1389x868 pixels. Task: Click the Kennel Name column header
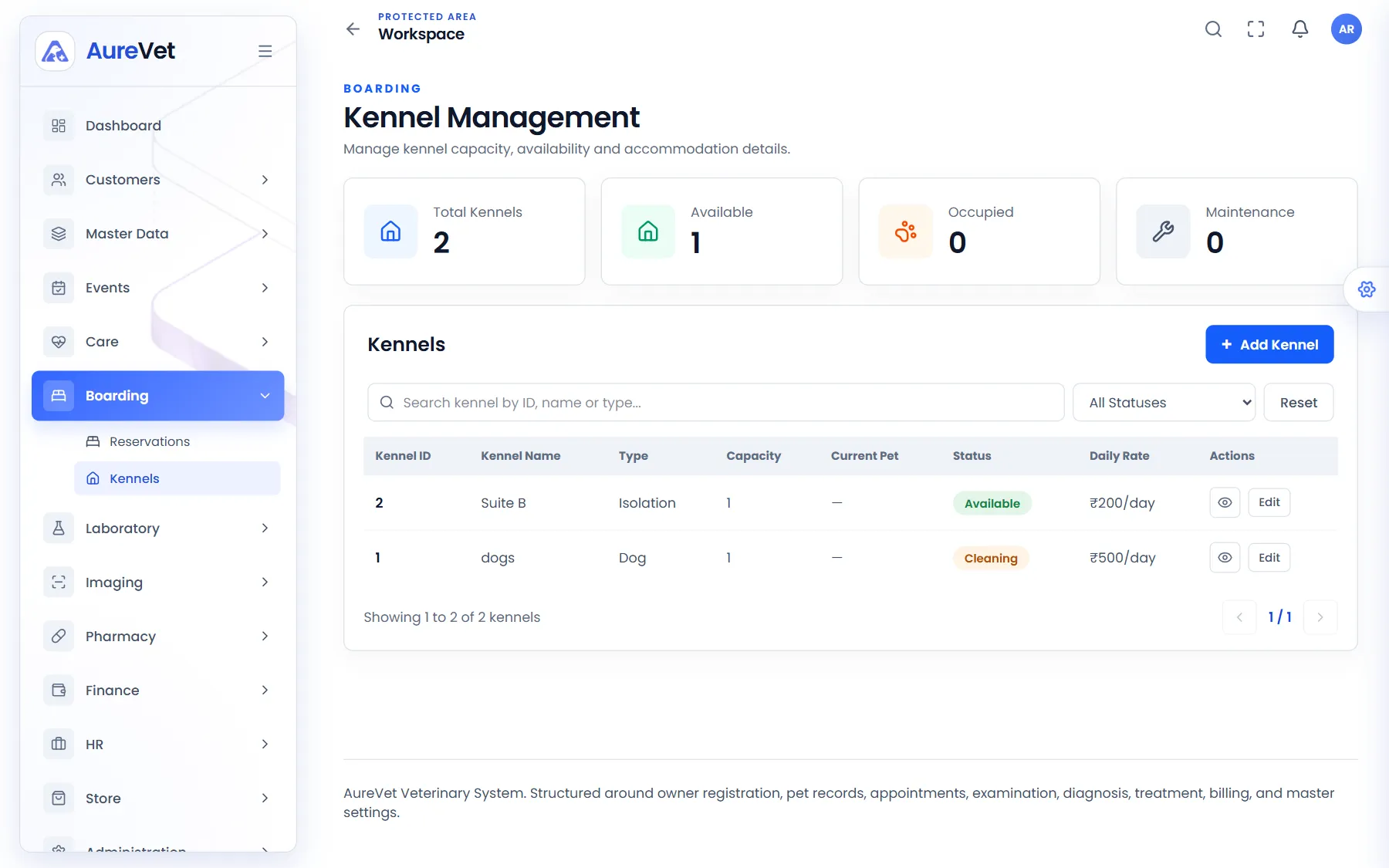pos(521,456)
